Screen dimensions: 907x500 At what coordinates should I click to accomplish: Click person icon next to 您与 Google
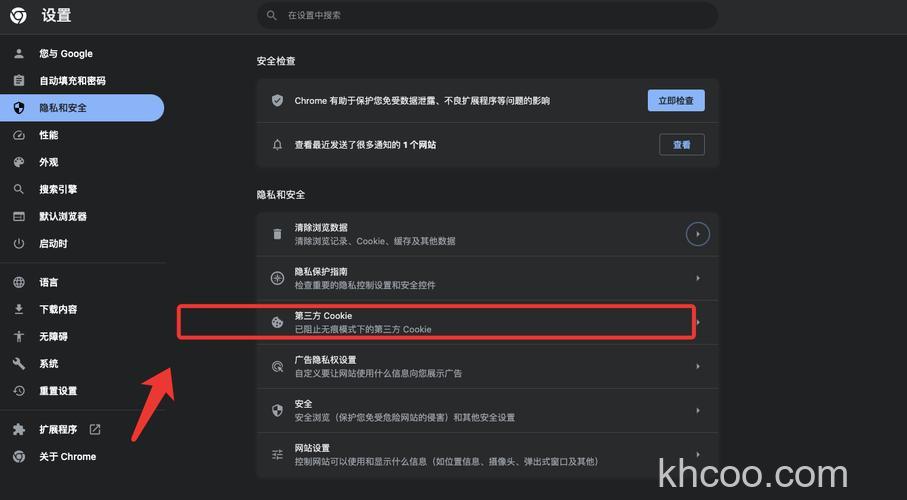tap(19, 53)
